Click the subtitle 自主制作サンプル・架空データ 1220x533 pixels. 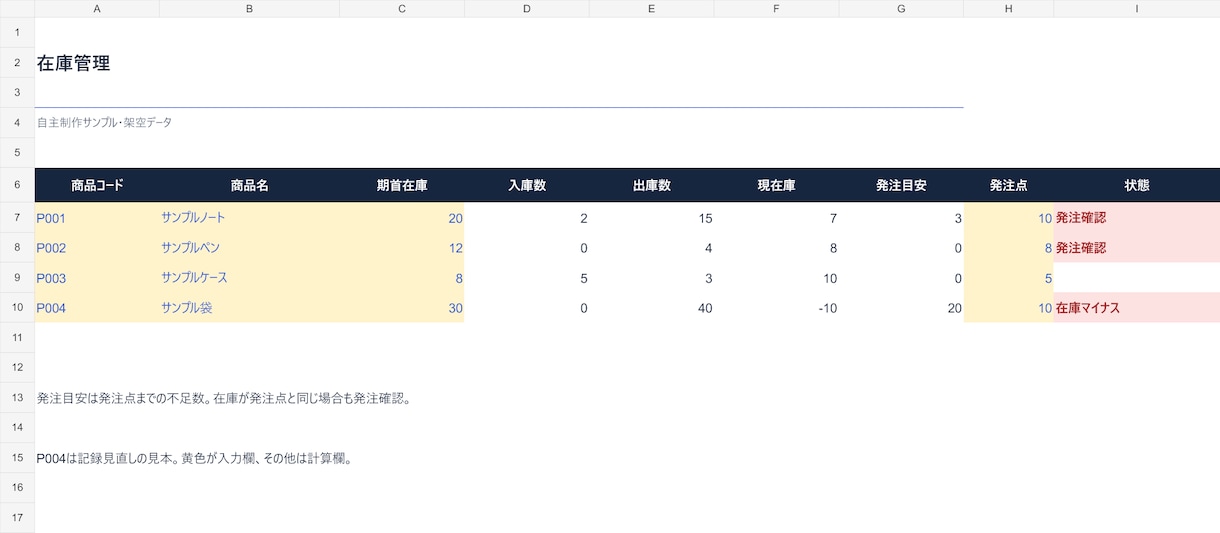point(104,122)
